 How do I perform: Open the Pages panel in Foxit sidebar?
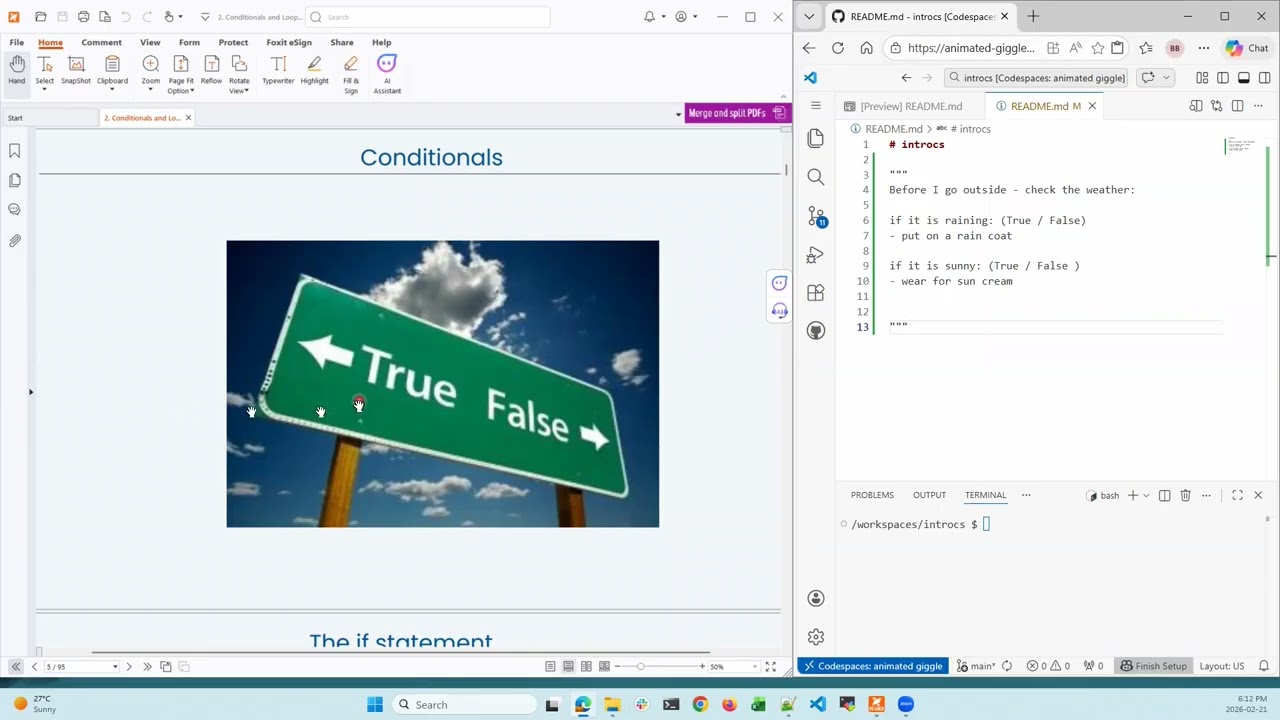15,180
